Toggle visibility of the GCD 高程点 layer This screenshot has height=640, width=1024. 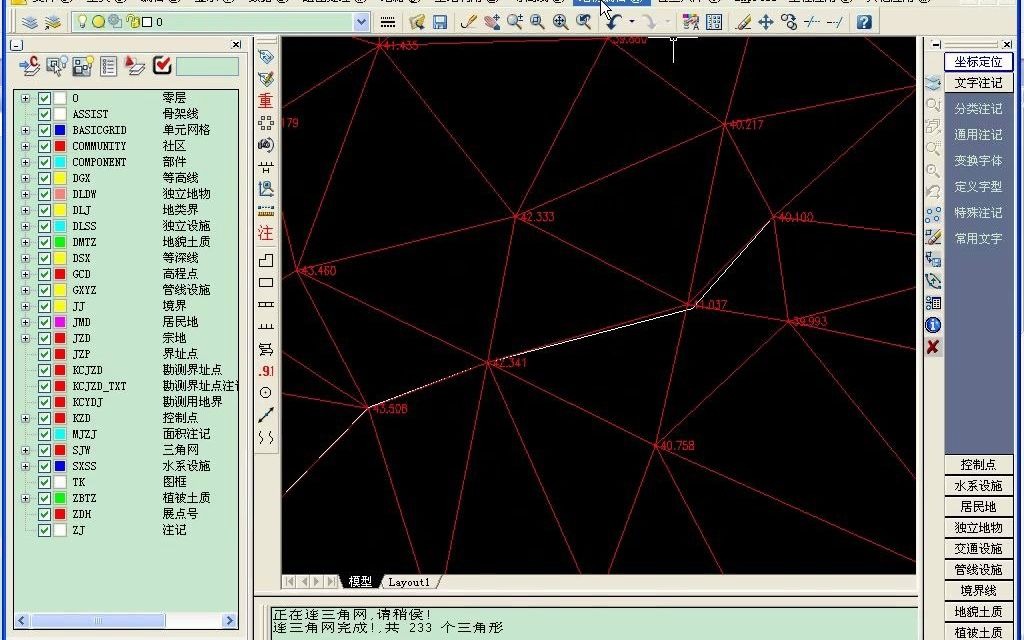pyautogui.click(x=44, y=273)
